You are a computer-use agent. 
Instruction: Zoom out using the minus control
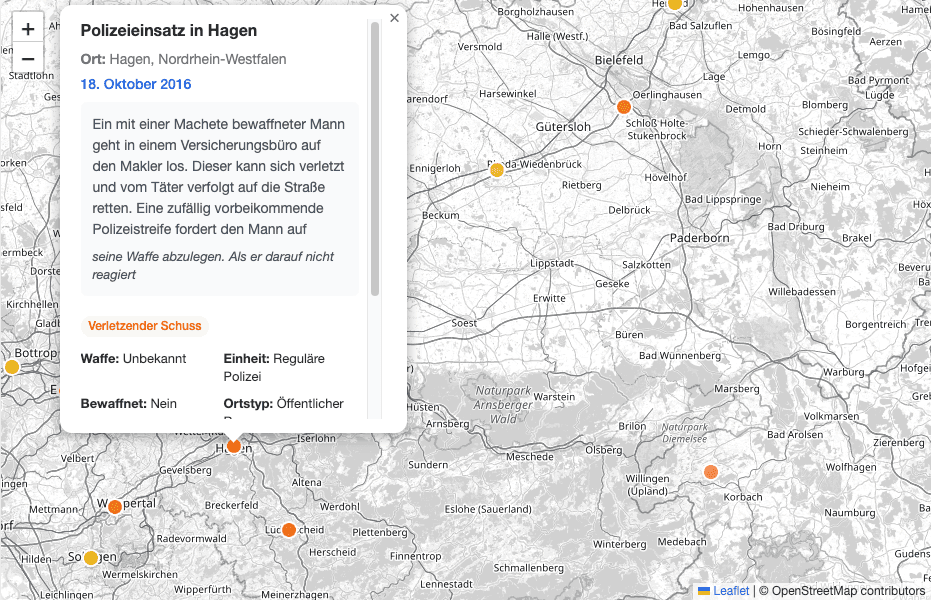pyautogui.click(x=27, y=59)
